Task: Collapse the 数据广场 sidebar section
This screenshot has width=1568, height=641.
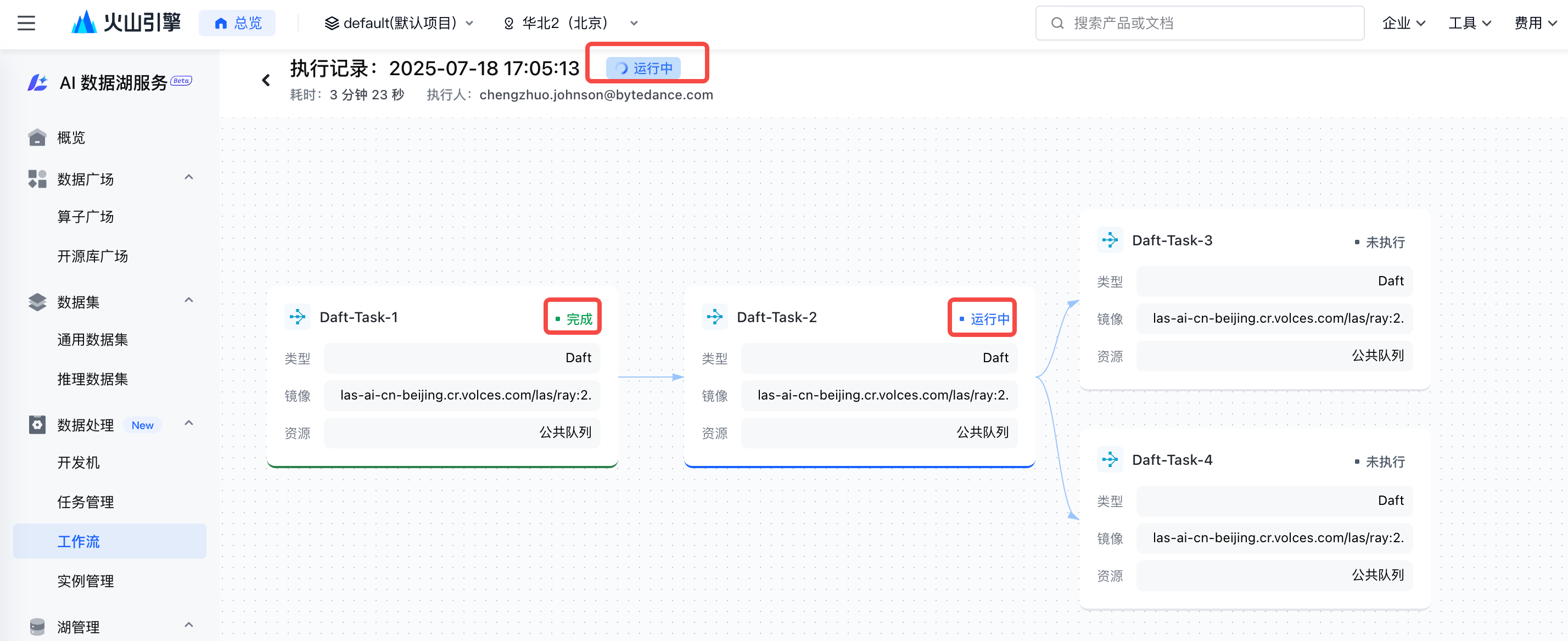Action: pyautogui.click(x=189, y=178)
